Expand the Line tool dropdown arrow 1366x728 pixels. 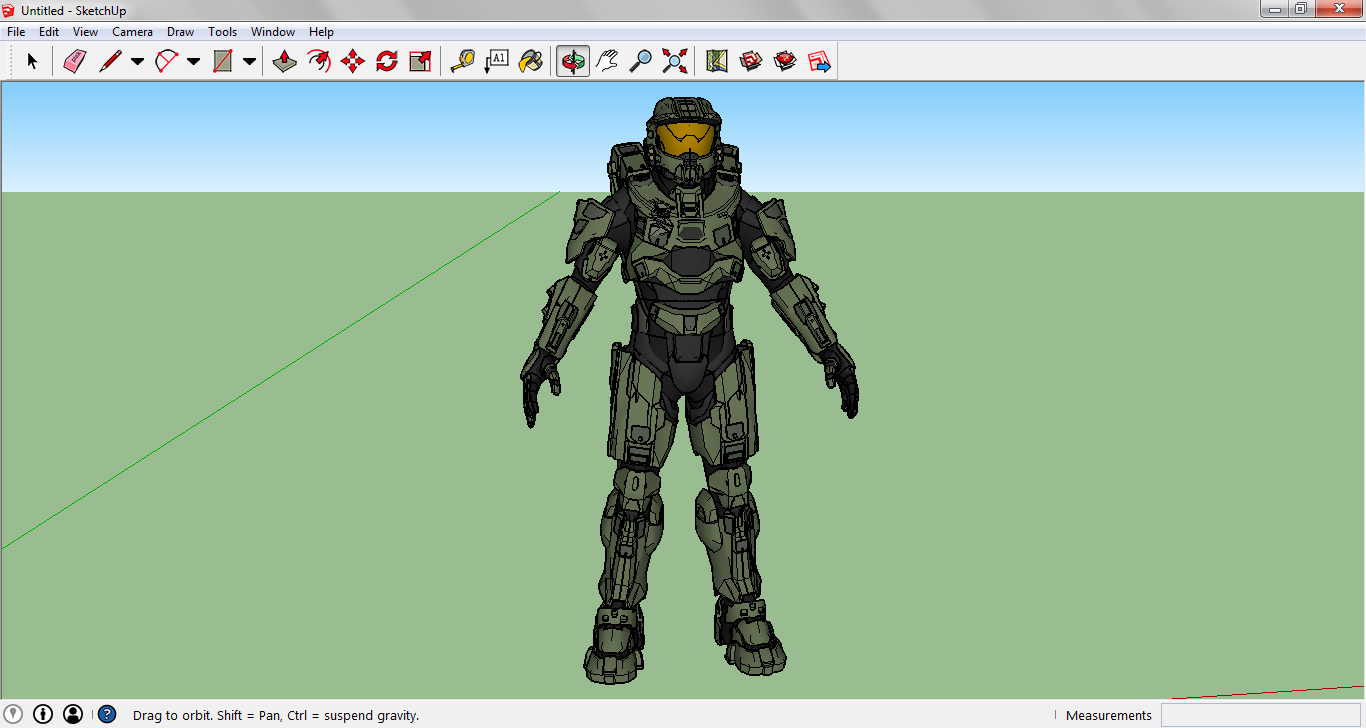coord(137,62)
